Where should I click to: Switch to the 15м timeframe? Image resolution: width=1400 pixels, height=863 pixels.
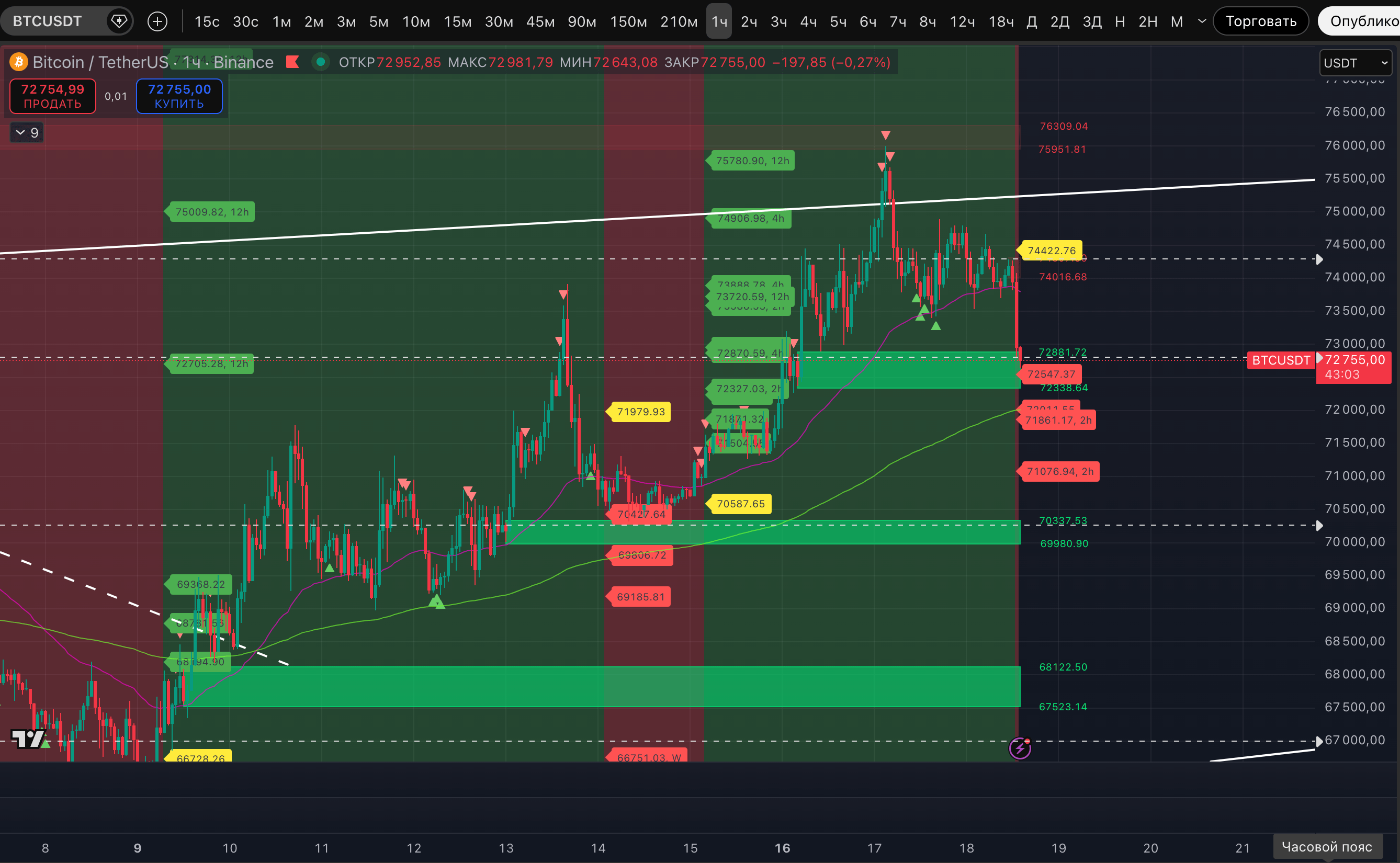pyautogui.click(x=457, y=21)
